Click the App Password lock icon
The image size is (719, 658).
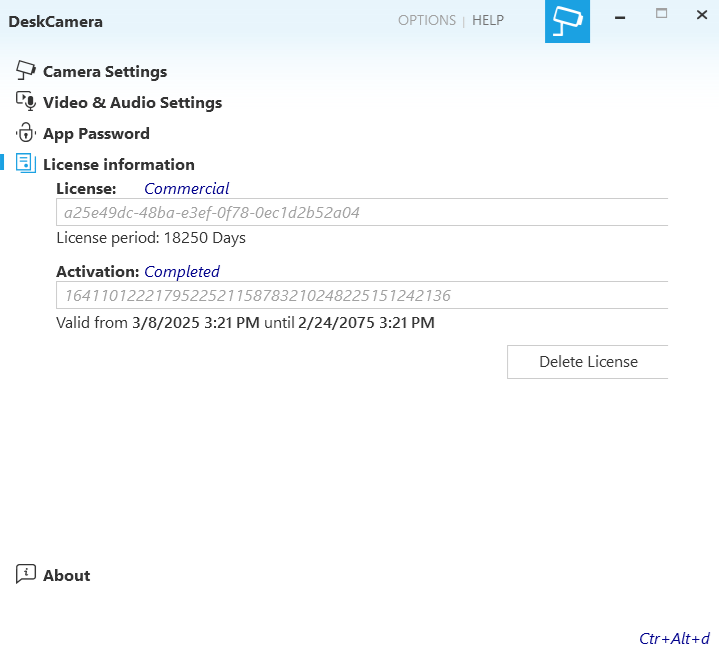26,133
